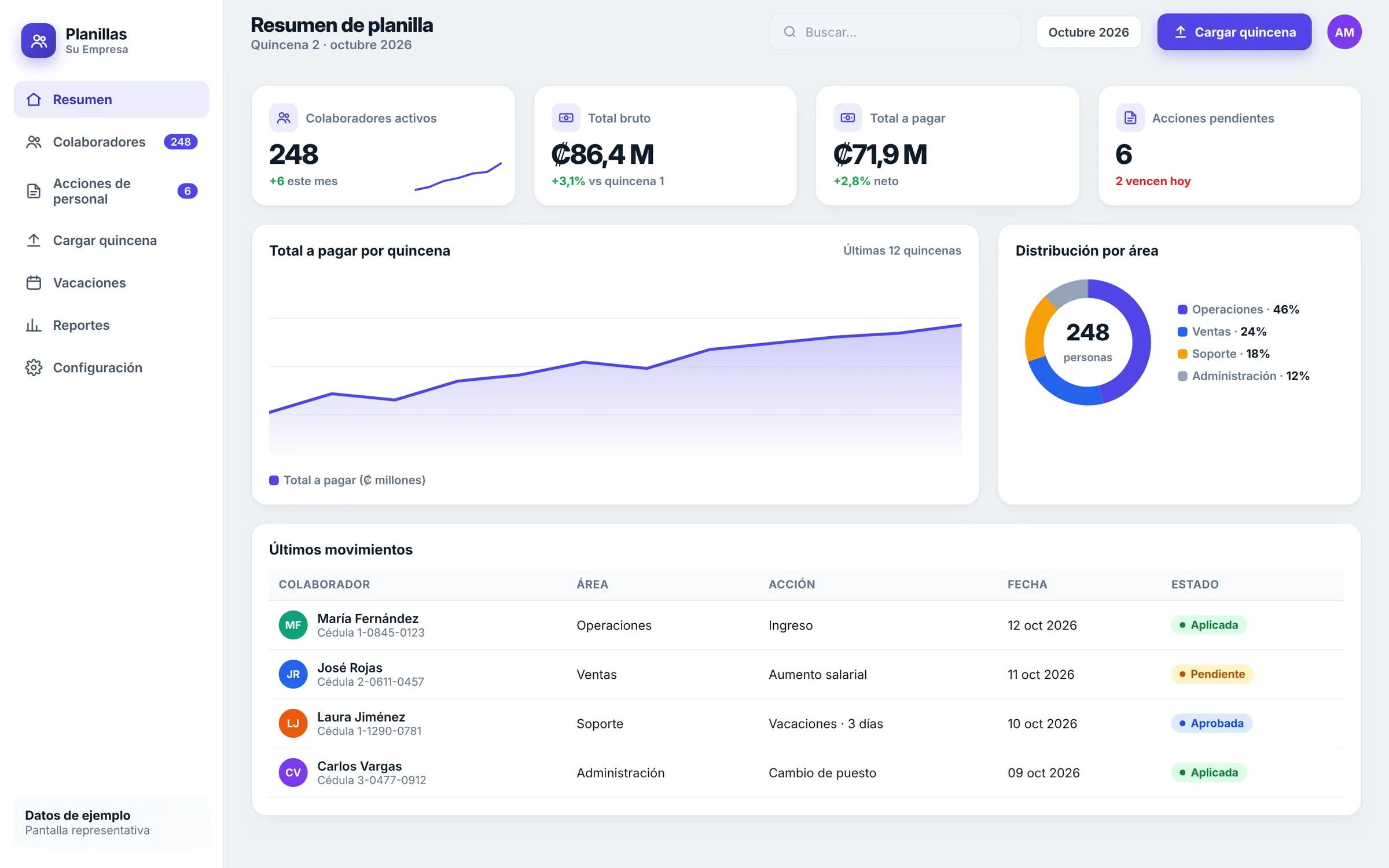Click the people icon next to Colaboradores

click(34, 142)
